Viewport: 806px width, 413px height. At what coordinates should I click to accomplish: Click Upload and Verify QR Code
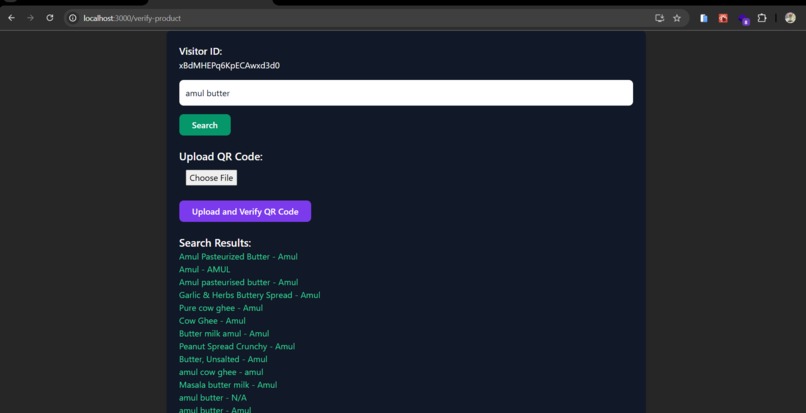coord(245,211)
